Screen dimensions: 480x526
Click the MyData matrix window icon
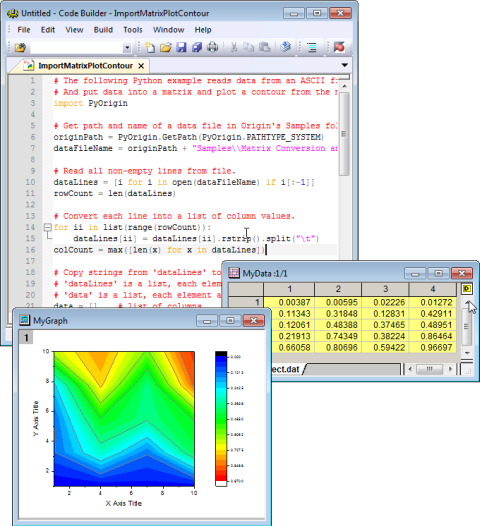[x=234, y=273]
